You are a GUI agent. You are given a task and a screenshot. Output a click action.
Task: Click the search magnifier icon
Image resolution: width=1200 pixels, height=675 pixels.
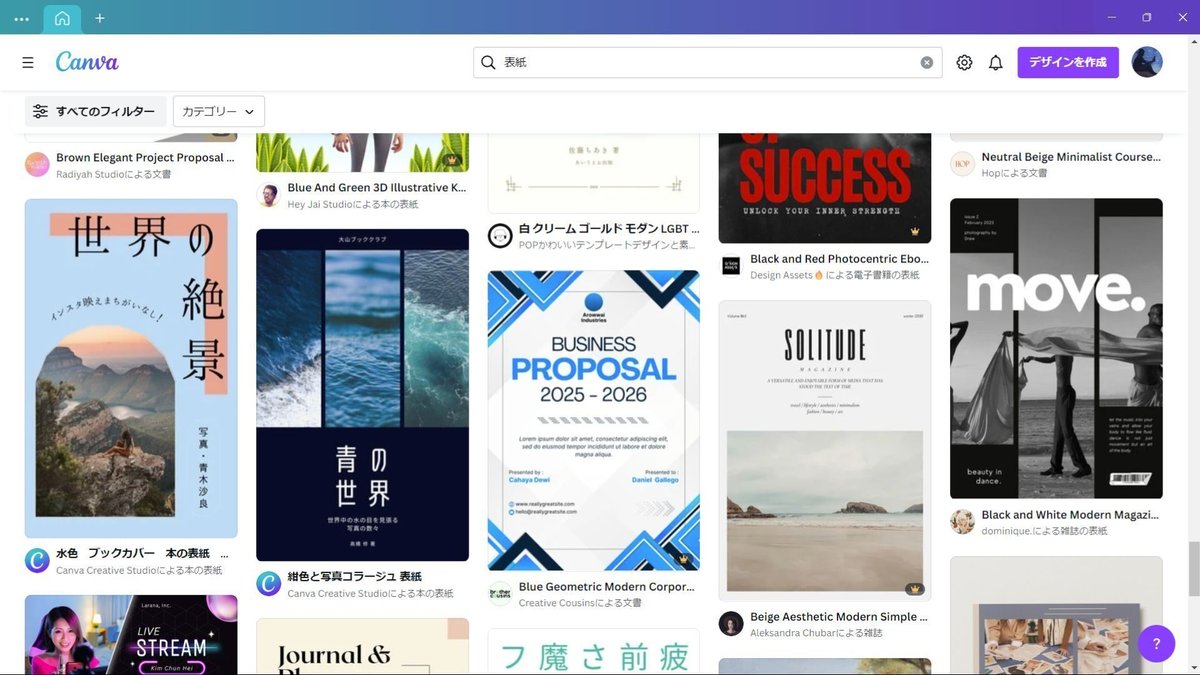pyautogui.click(x=488, y=62)
